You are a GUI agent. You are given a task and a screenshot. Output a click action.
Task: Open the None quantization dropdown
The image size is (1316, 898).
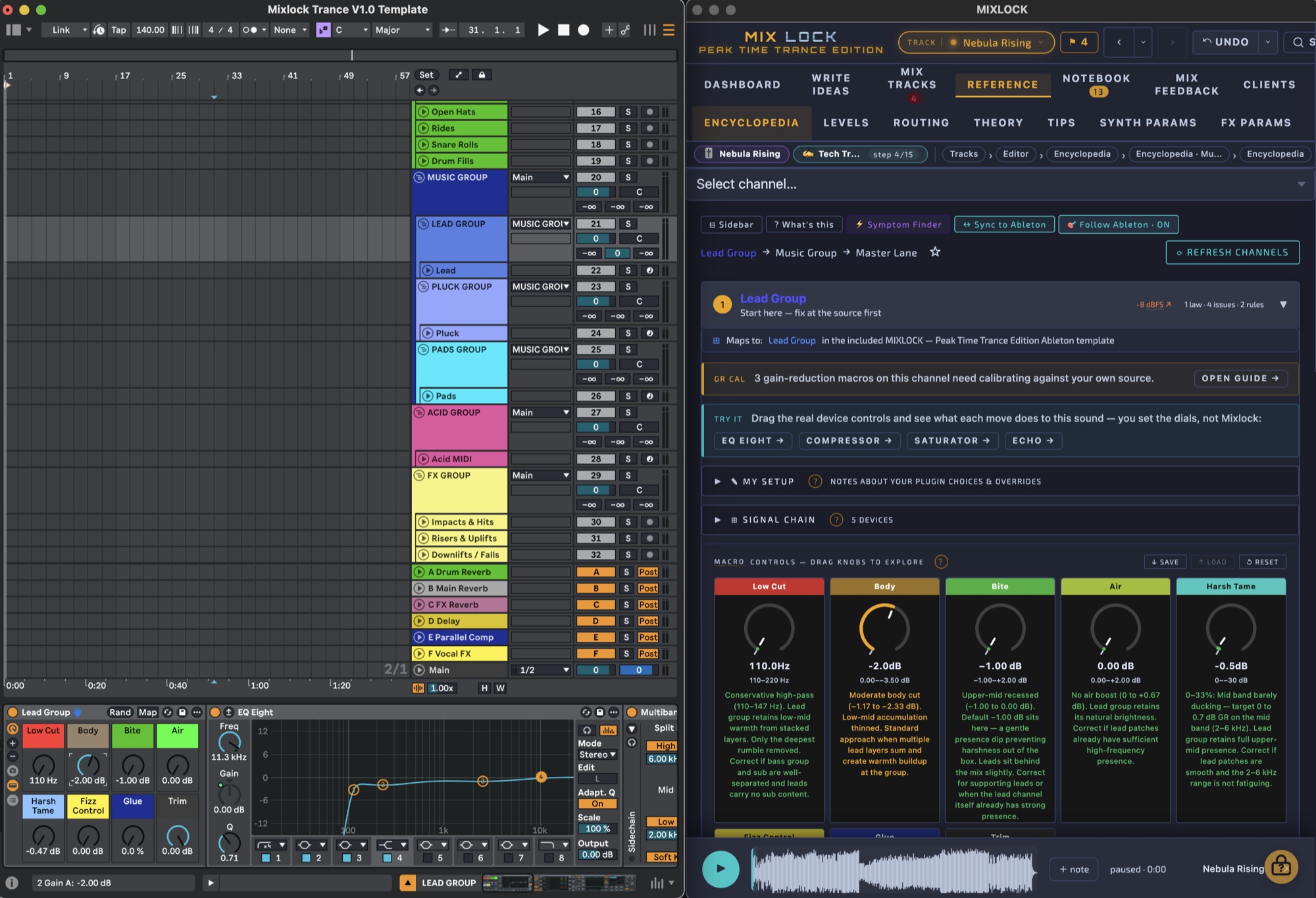pos(290,30)
